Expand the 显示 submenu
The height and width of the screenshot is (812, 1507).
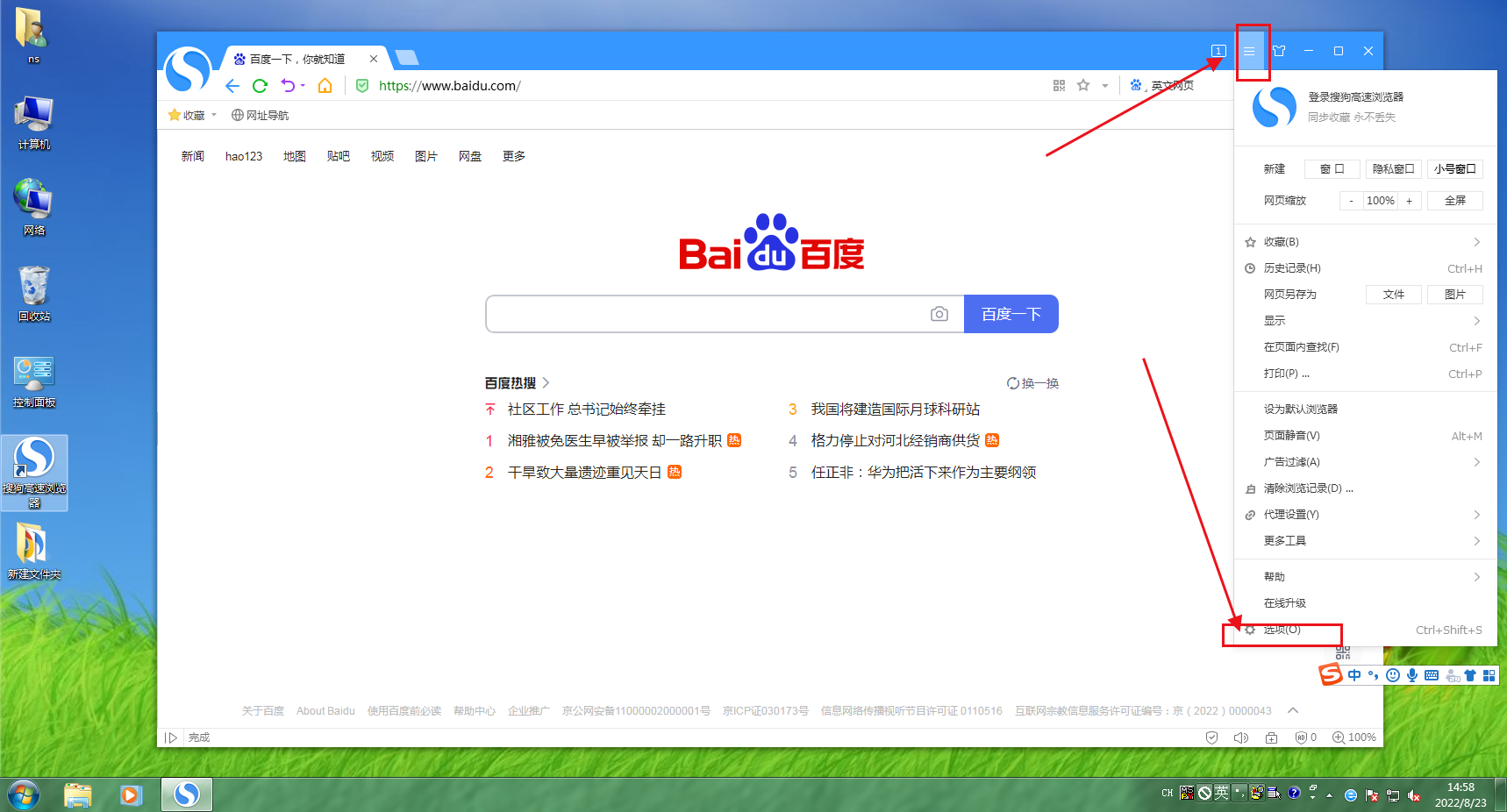[x=1365, y=321]
